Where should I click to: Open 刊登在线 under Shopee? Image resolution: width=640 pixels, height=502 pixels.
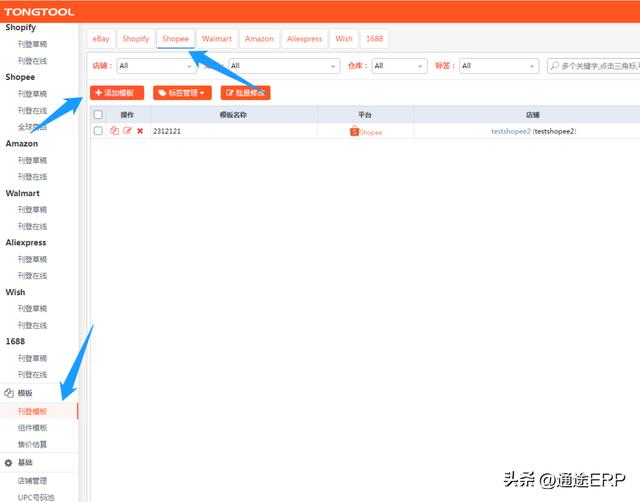pyautogui.click(x=32, y=111)
